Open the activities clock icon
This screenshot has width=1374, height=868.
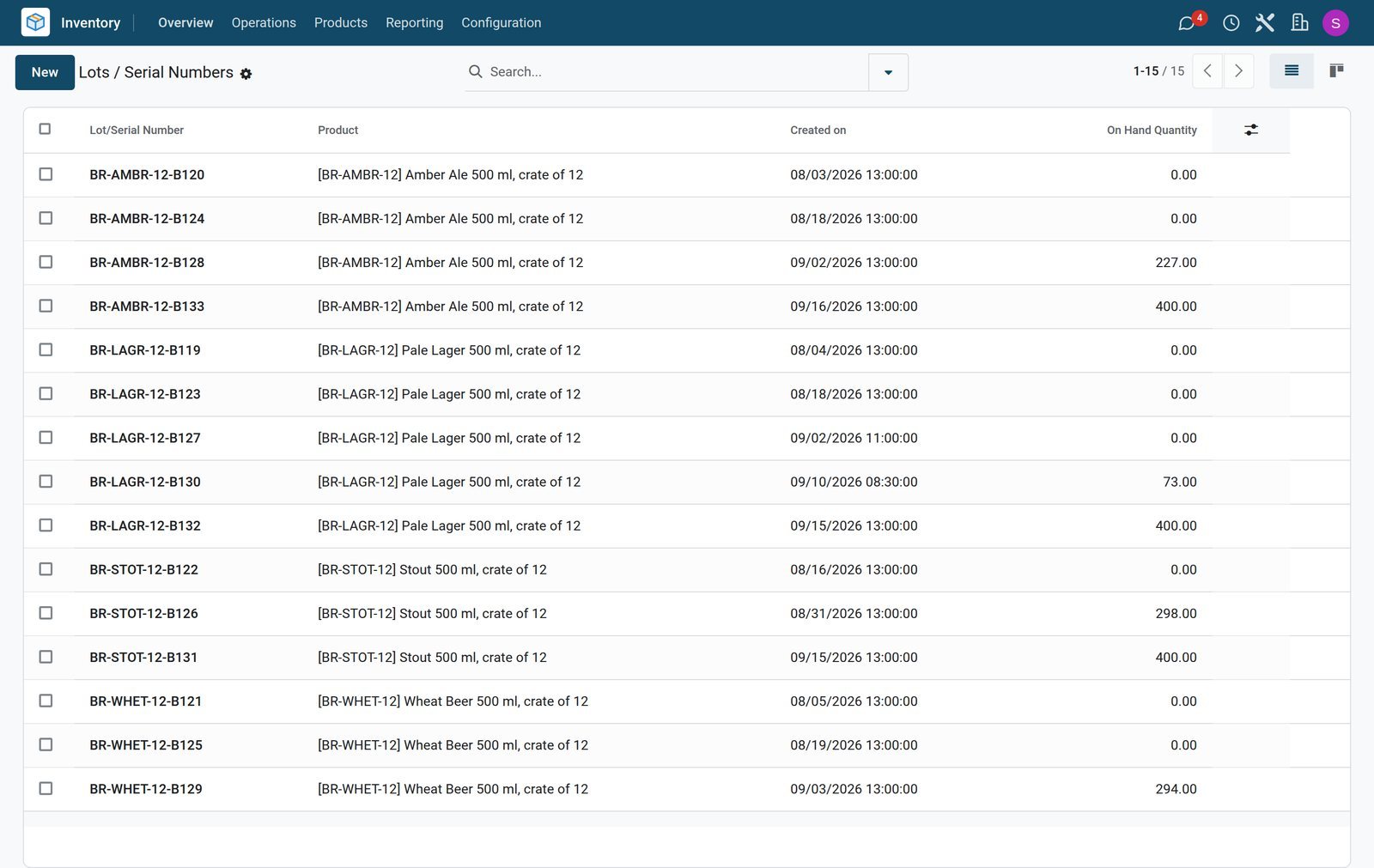point(1231,23)
